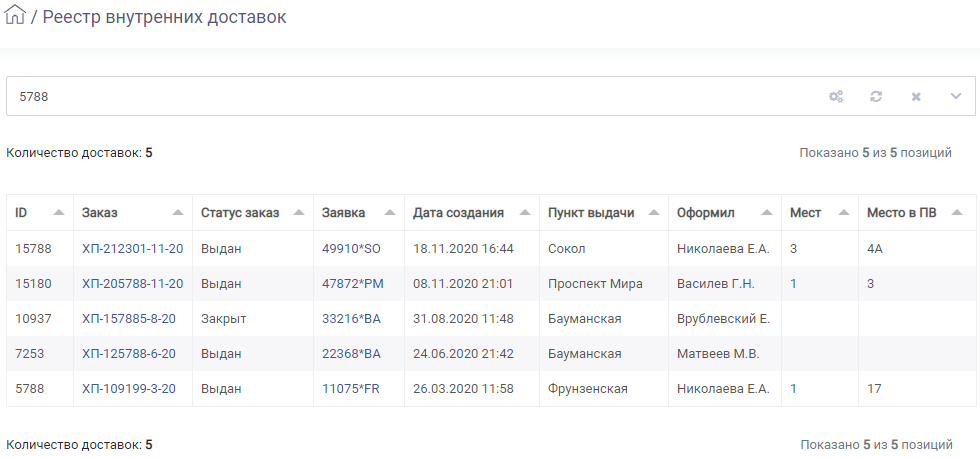The width and height of the screenshot is (980, 459).
Task: Refresh the delivery list
Action: (876, 96)
